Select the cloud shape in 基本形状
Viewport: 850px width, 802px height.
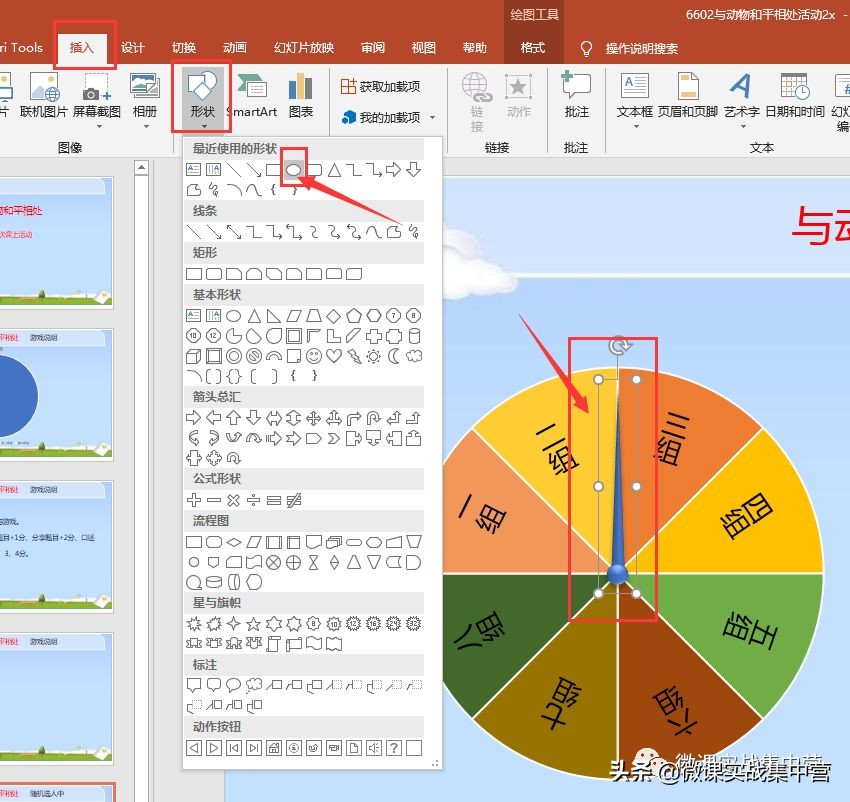(x=414, y=356)
